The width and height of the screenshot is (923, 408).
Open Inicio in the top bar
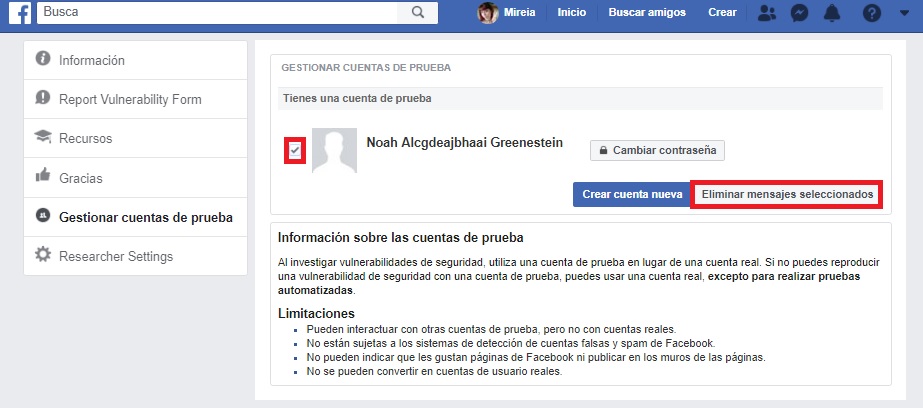(572, 12)
